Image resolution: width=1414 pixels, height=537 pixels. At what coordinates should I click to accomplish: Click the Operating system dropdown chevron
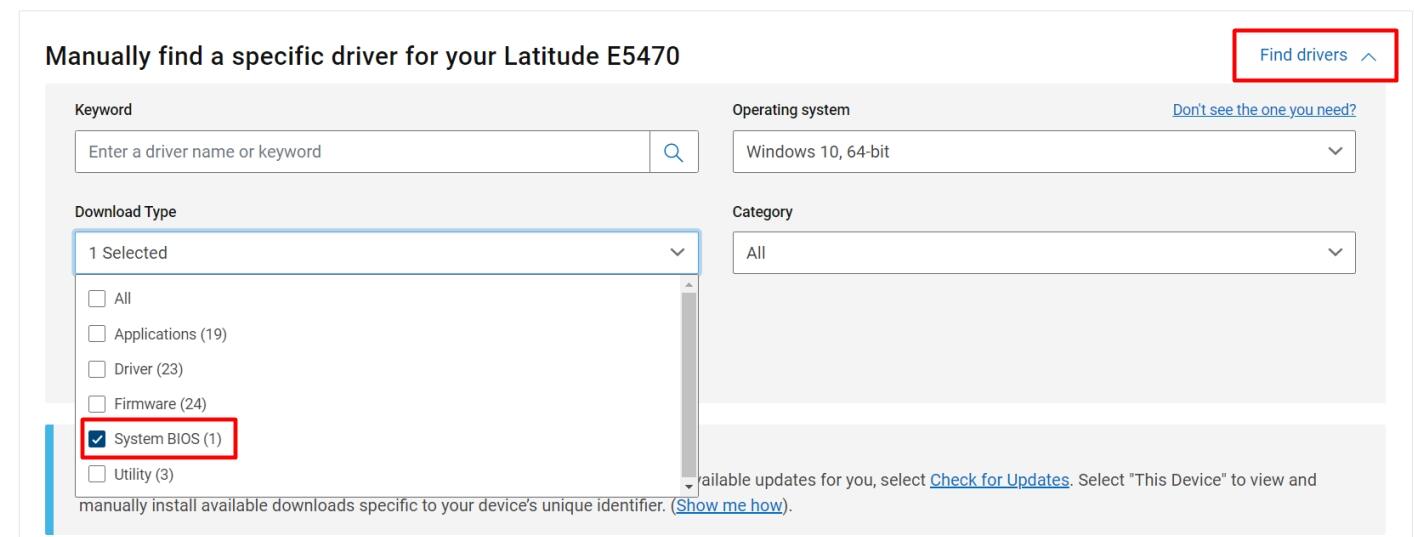(x=1334, y=152)
